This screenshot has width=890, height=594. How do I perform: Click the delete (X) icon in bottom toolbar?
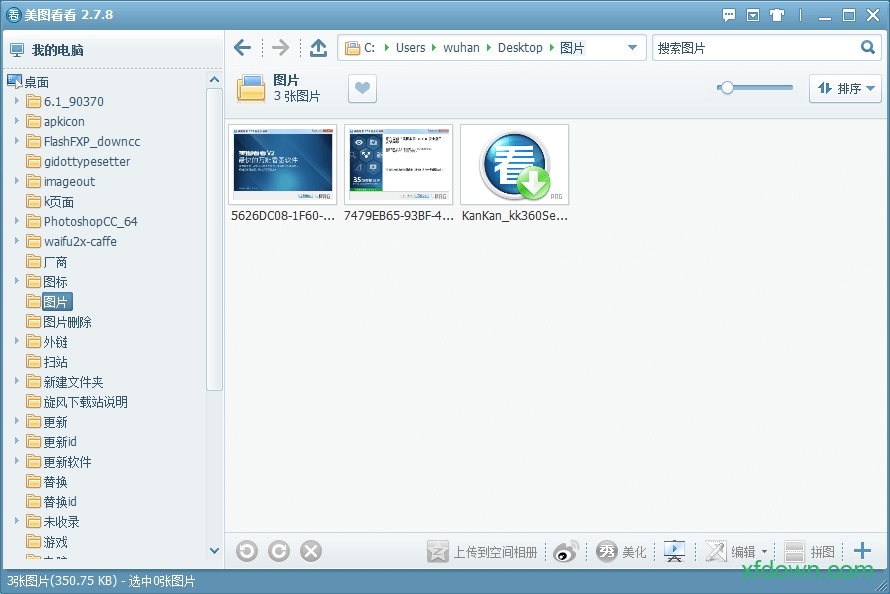click(x=311, y=551)
